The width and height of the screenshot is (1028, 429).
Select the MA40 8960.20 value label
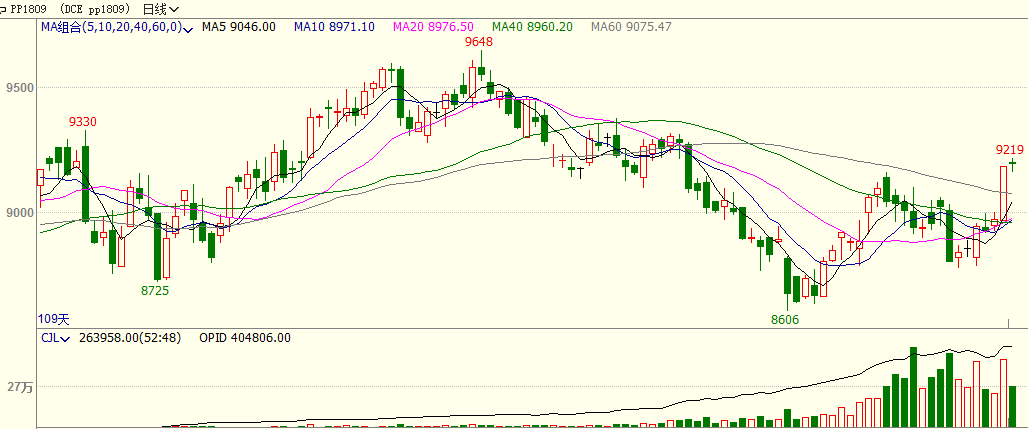[532, 27]
